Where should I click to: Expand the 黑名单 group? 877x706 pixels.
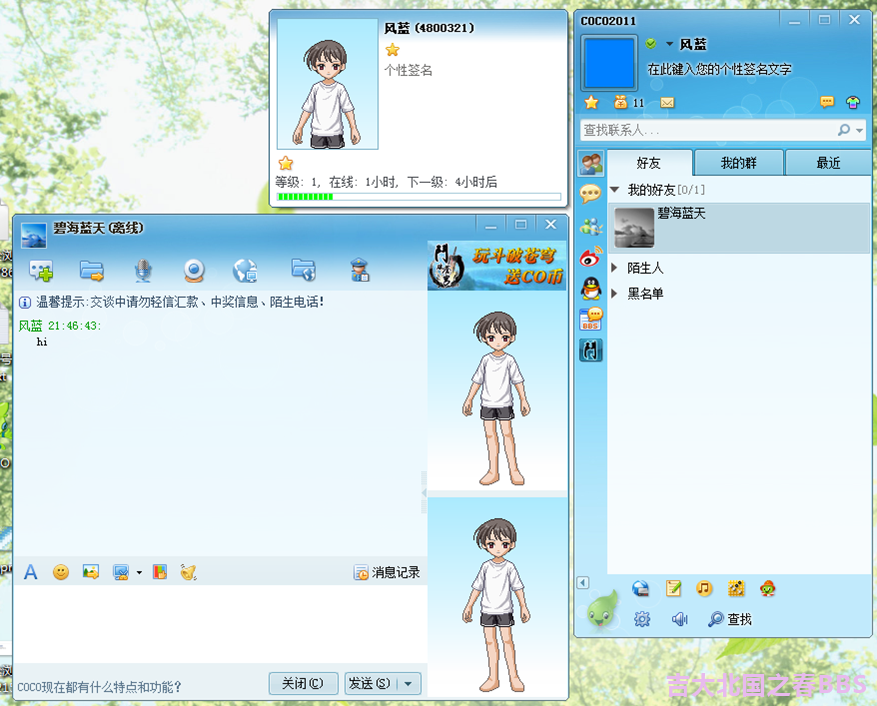click(615, 293)
